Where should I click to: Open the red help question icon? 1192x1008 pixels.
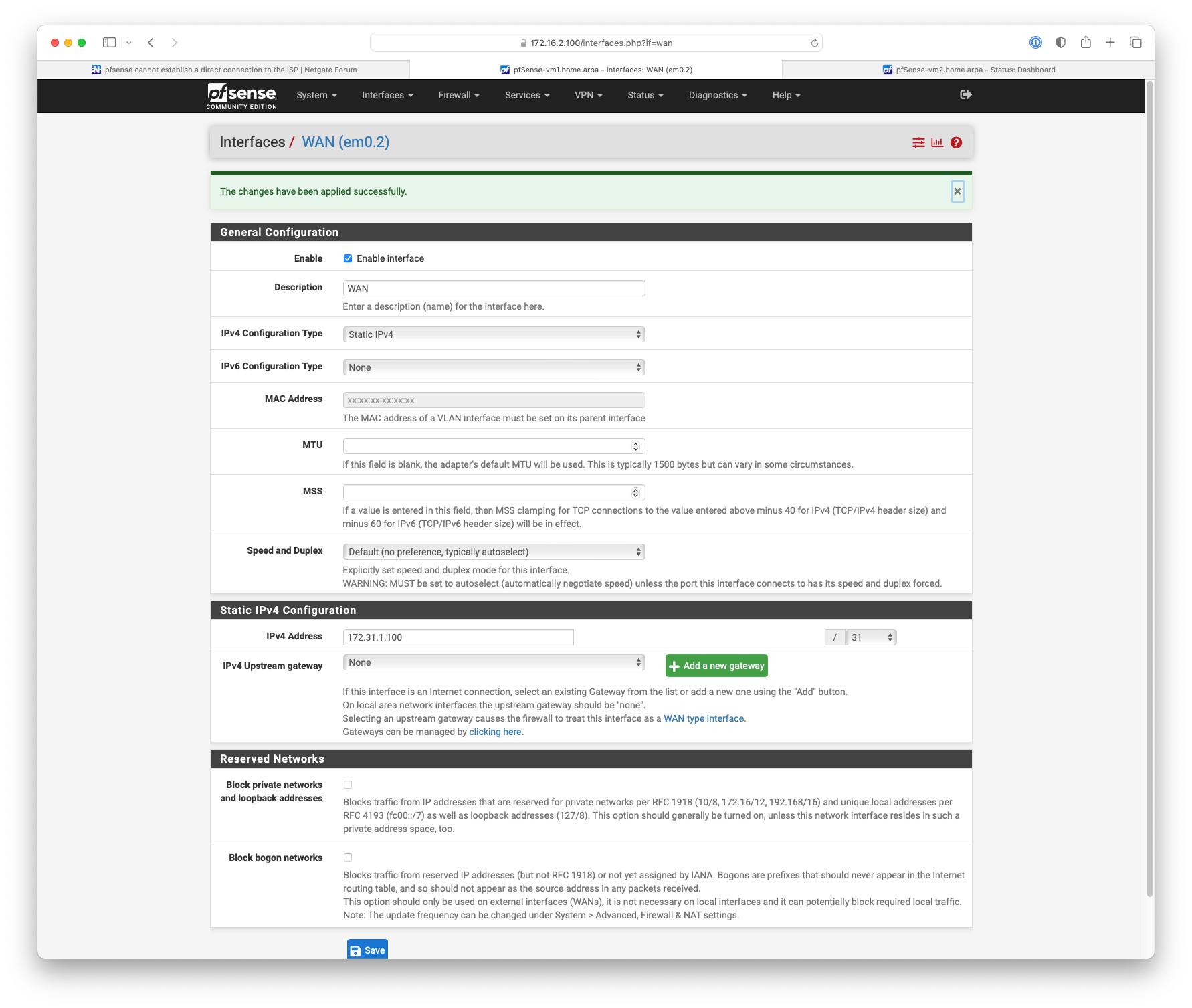tap(956, 142)
